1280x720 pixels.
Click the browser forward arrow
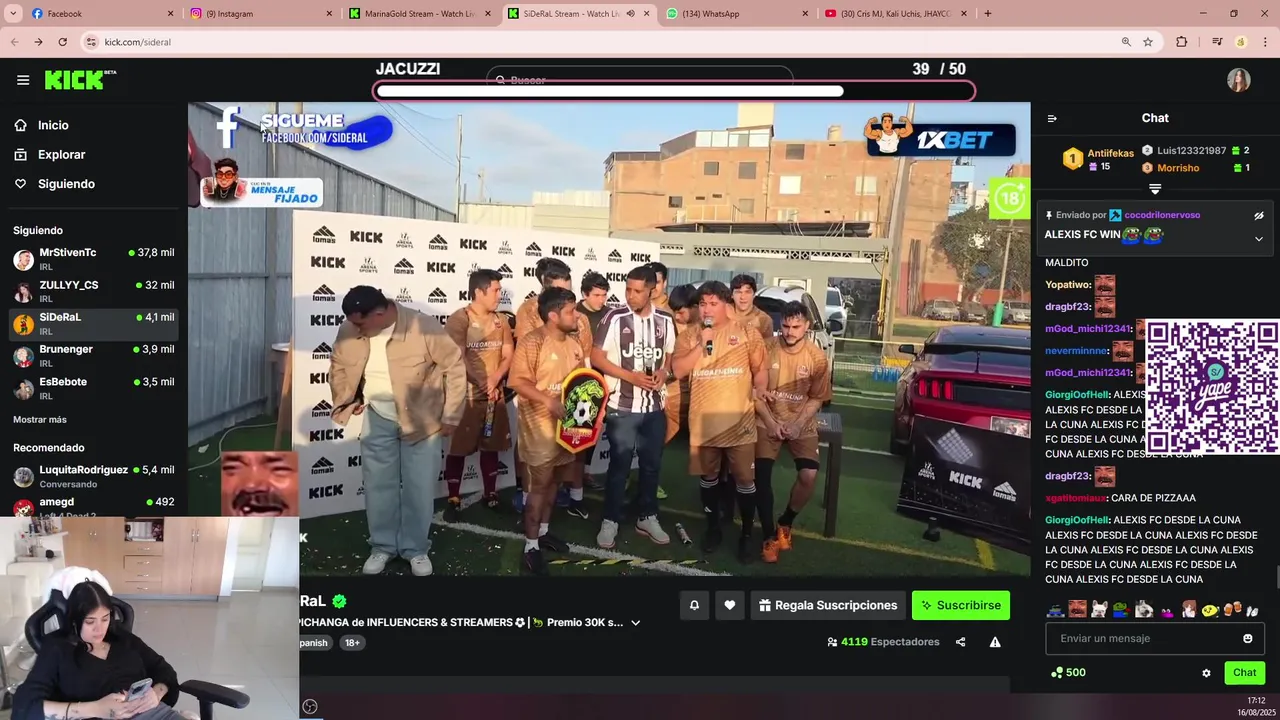click(x=38, y=42)
